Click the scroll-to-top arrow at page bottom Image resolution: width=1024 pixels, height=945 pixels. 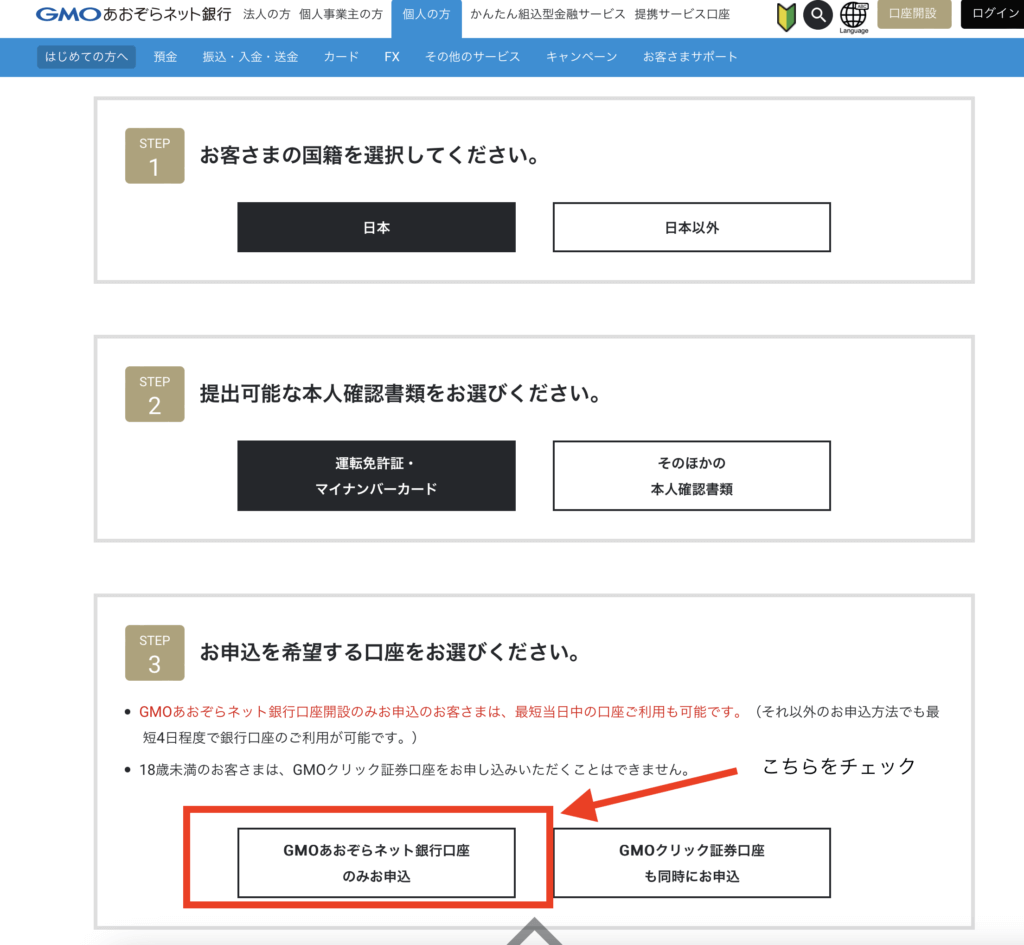(534, 931)
